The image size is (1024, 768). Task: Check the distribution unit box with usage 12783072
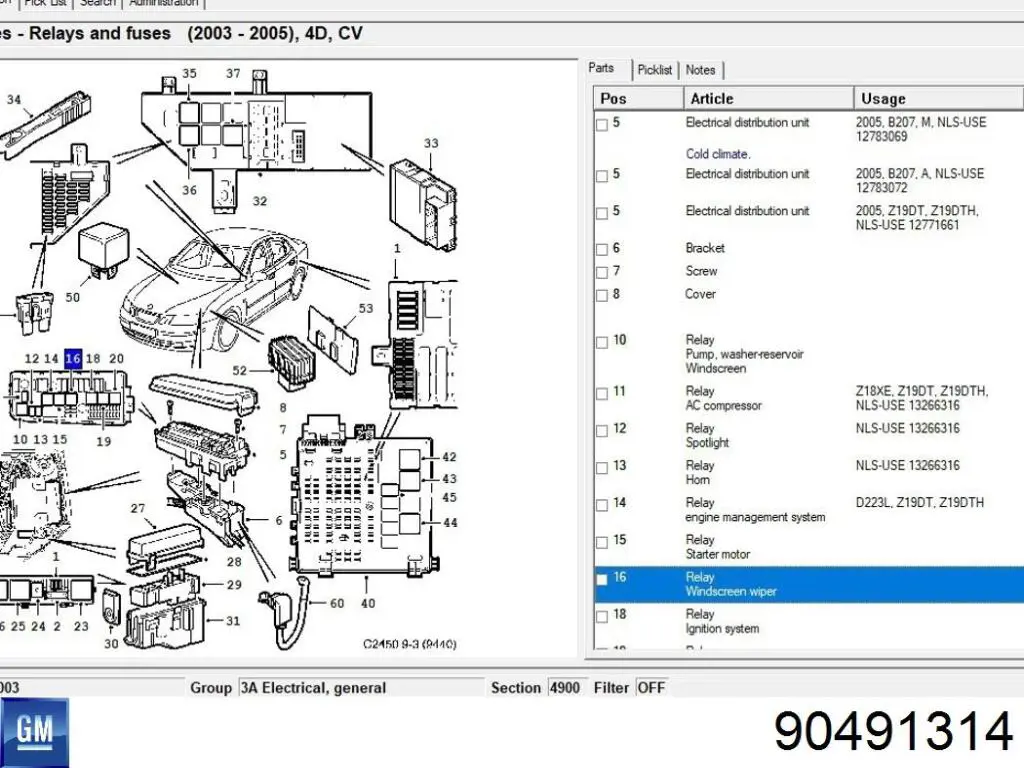602,176
